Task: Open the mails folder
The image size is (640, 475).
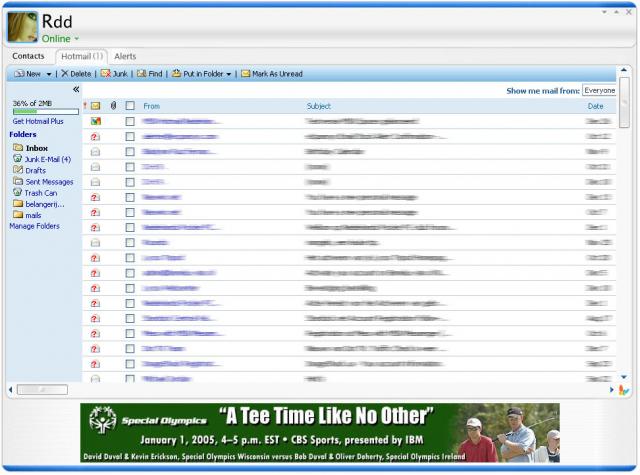Action: pyautogui.click(x=27, y=215)
